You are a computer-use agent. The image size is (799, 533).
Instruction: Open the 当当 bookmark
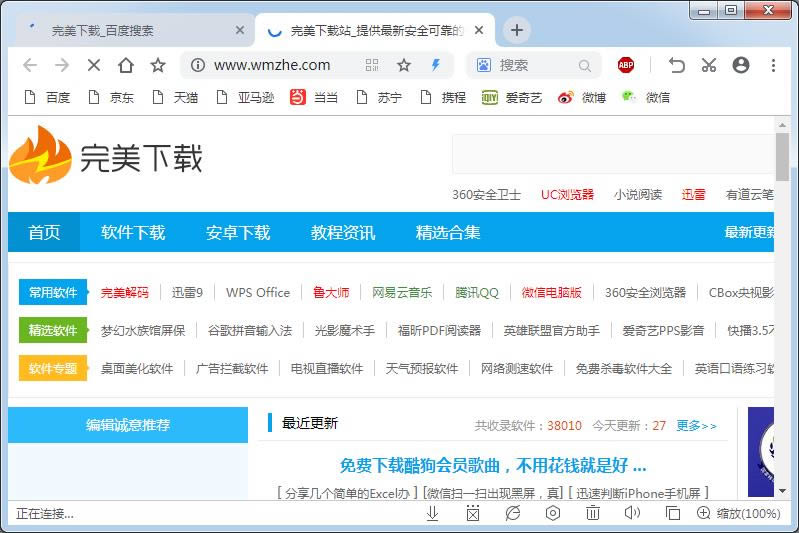(x=314, y=97)
